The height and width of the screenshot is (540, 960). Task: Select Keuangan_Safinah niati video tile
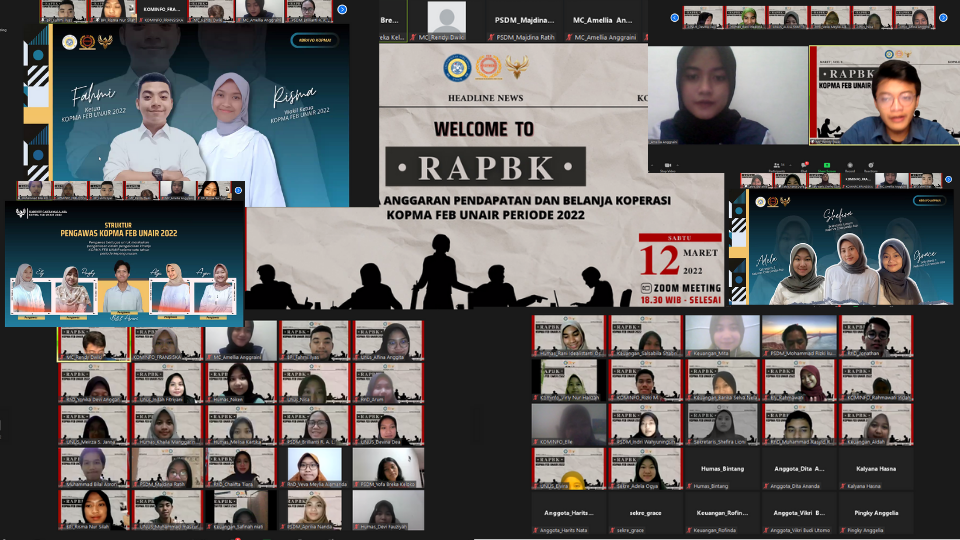(x=241, y=510)
